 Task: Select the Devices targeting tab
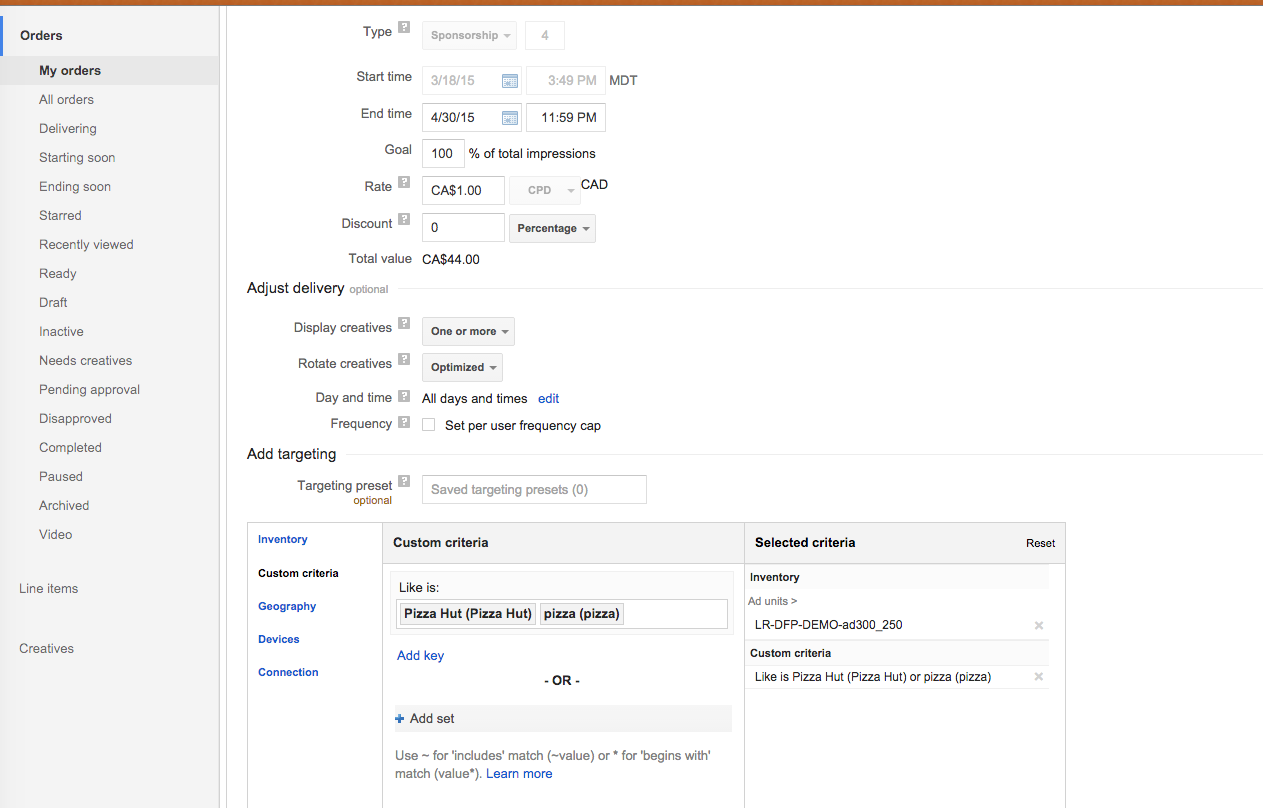[278, 639]
